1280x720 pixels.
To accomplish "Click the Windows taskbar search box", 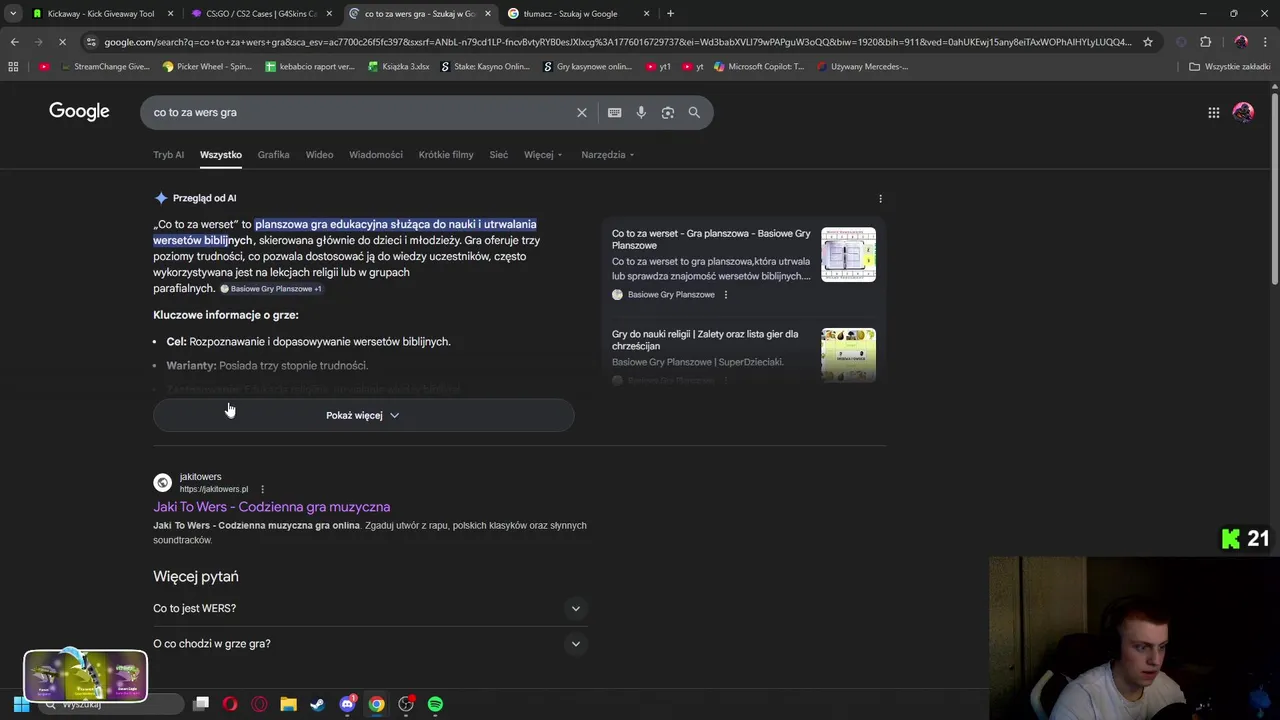I will 110,704.
